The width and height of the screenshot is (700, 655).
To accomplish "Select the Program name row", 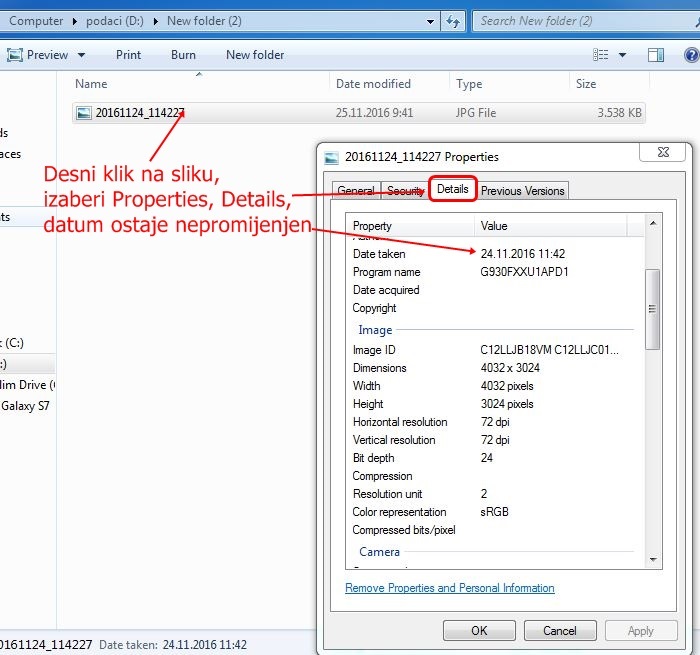I will pyautogui.click(x=496, y=272).
